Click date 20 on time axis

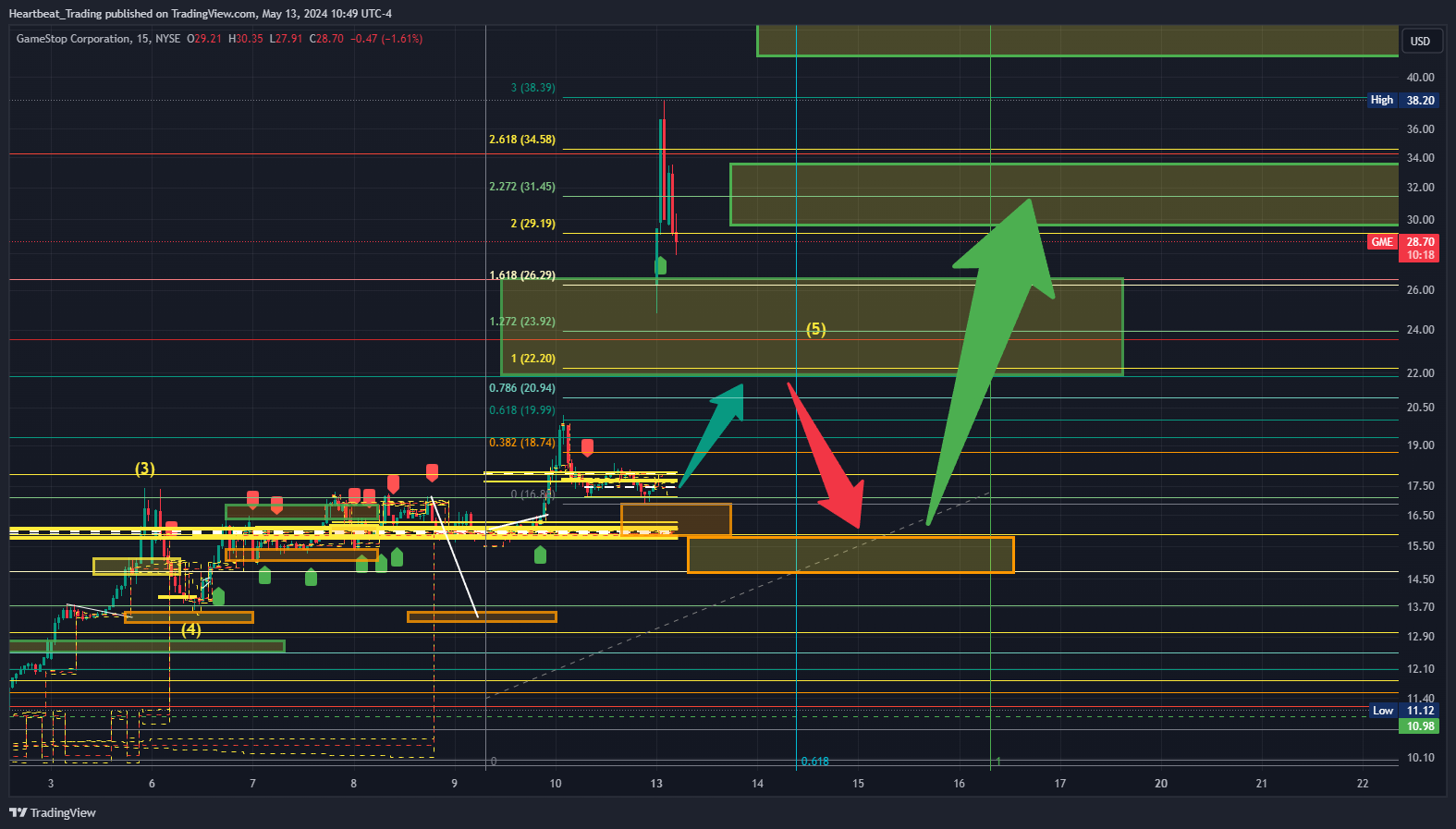pos(1161,784)
